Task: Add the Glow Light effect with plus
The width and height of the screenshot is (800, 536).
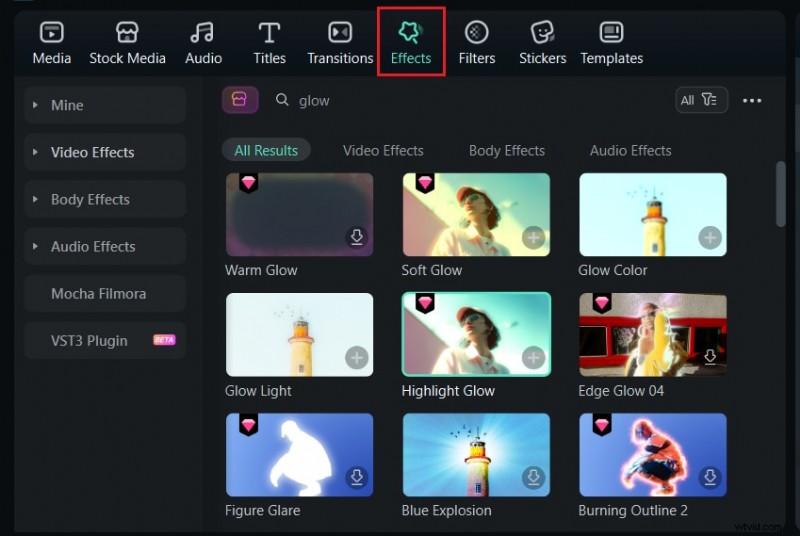Action: [x=357, y=358]
